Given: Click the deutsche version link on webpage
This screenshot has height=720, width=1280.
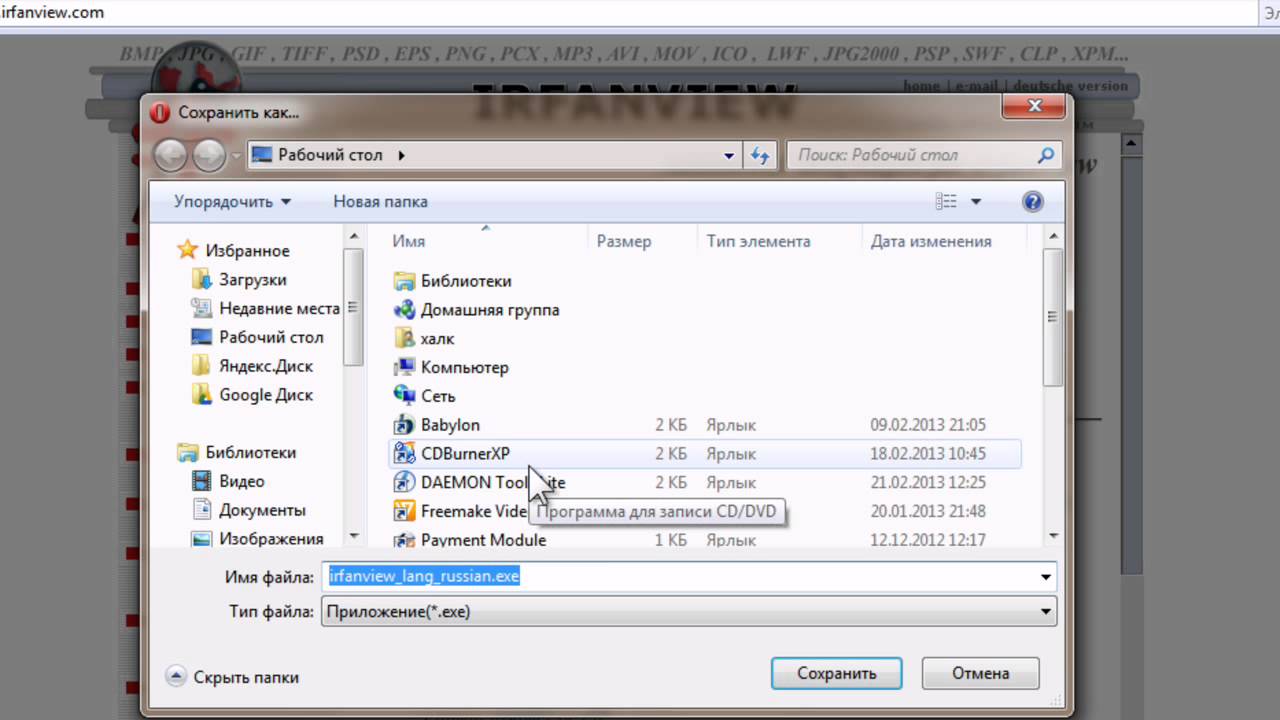Looking at the screenshot, I should point(1072,86).
